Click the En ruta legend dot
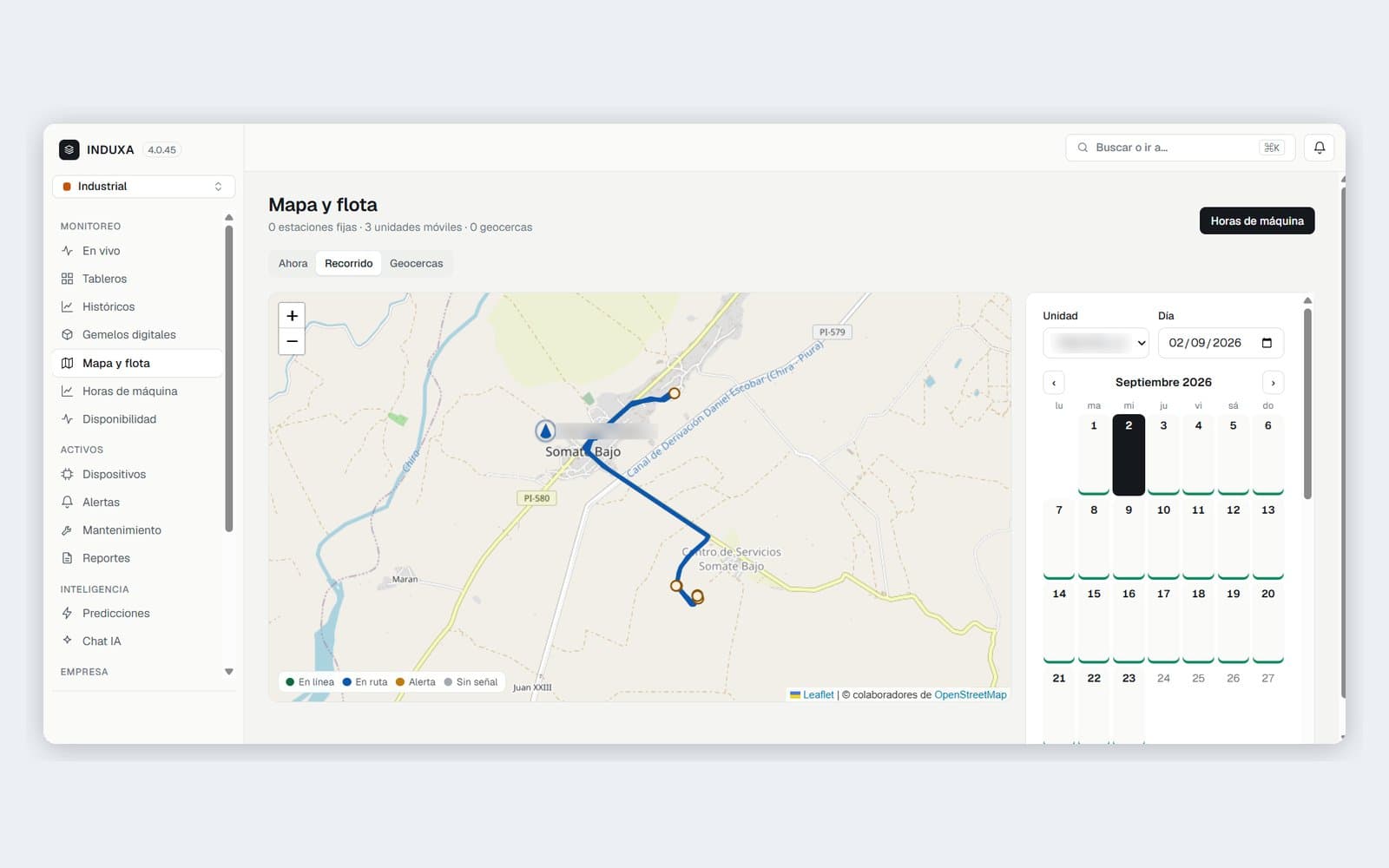The image size is (1389, 868). (347, 682)
